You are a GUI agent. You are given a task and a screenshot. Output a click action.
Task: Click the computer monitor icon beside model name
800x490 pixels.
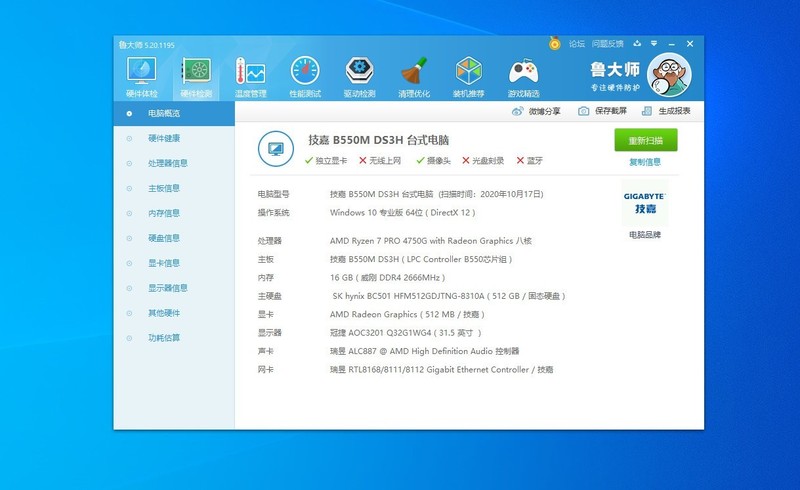[276, 149]
